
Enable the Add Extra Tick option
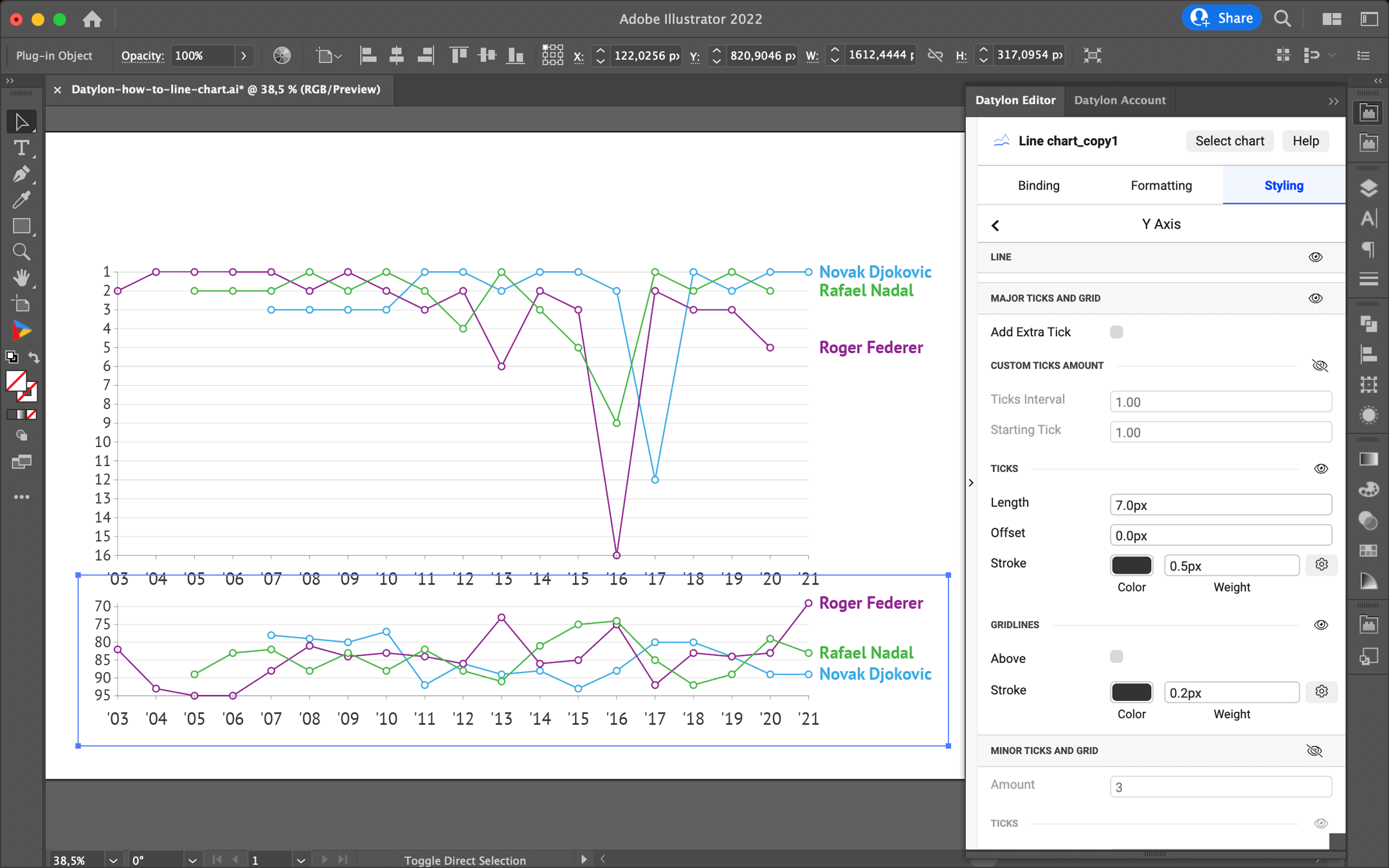coord(1116,331)
